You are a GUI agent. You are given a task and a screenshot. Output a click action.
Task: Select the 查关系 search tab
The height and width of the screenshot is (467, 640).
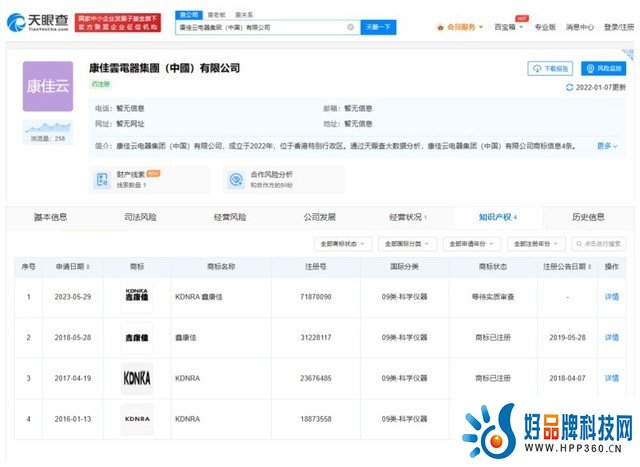244,15
